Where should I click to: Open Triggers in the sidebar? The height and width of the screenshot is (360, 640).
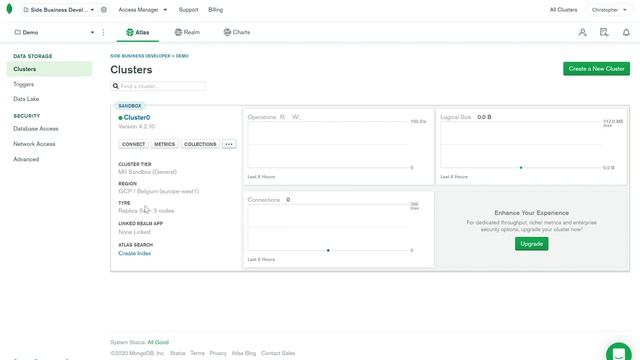click(24, 84)
